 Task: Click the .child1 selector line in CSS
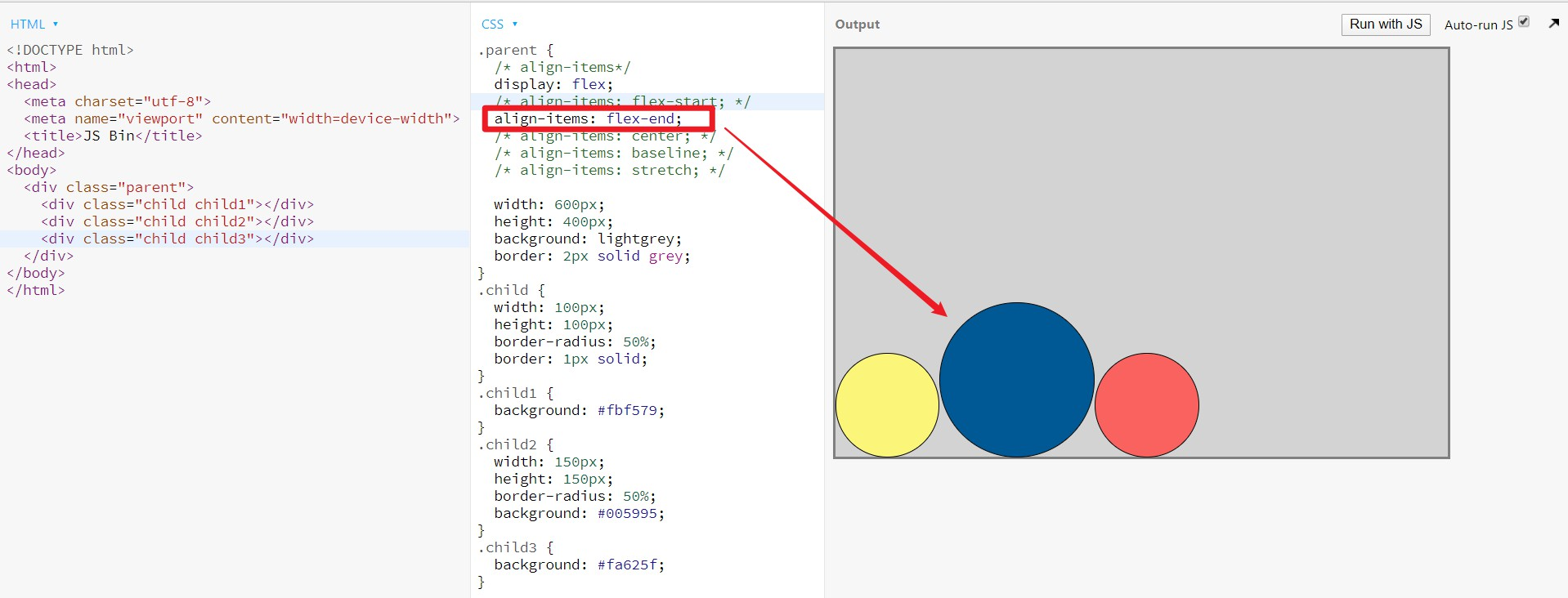[x=516, y=393]
